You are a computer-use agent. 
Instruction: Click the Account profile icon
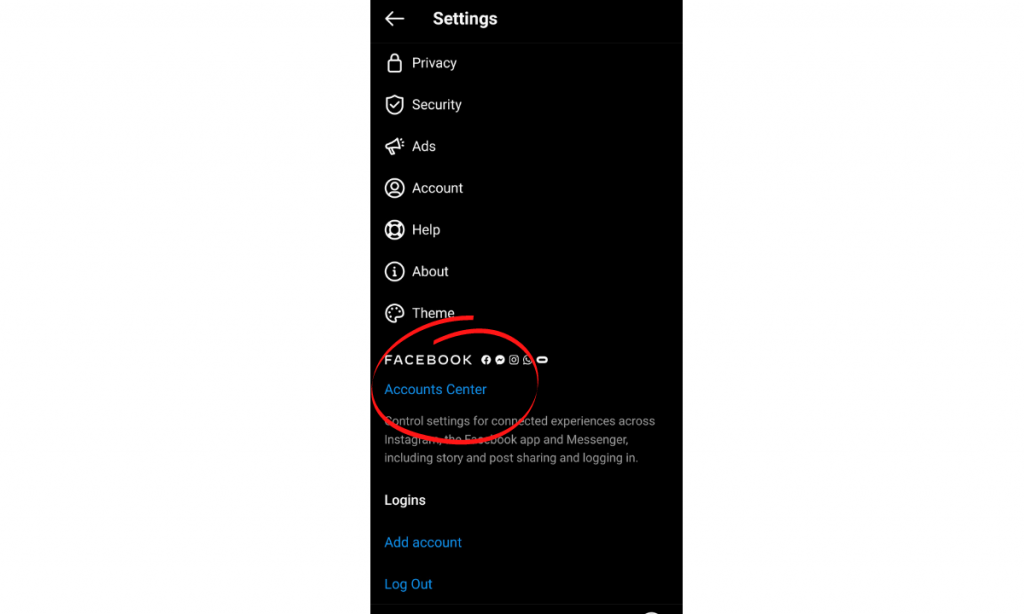[394, 188]
